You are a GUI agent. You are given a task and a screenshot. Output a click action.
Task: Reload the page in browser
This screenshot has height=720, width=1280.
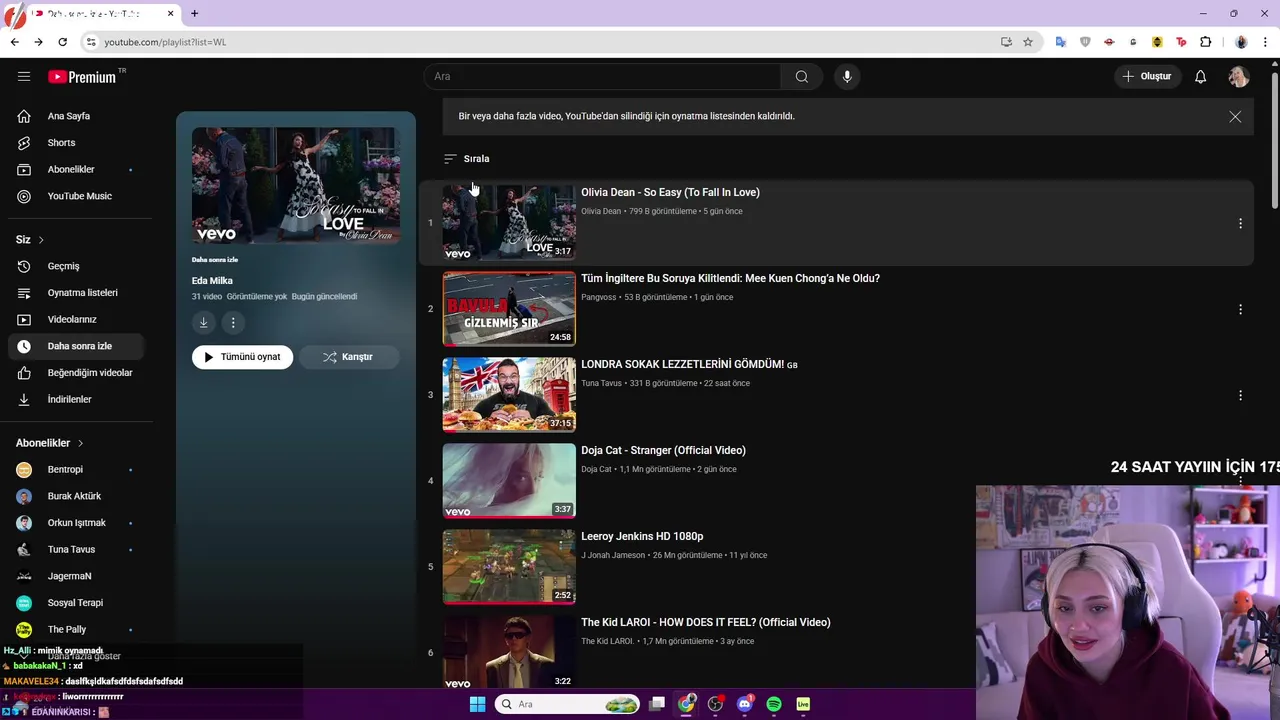click(62, 42)
